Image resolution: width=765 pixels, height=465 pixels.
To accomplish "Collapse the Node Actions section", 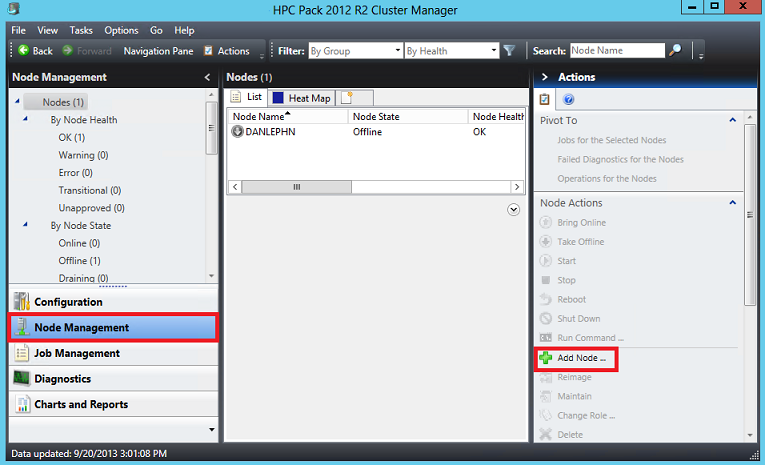I will coord(732,202).
